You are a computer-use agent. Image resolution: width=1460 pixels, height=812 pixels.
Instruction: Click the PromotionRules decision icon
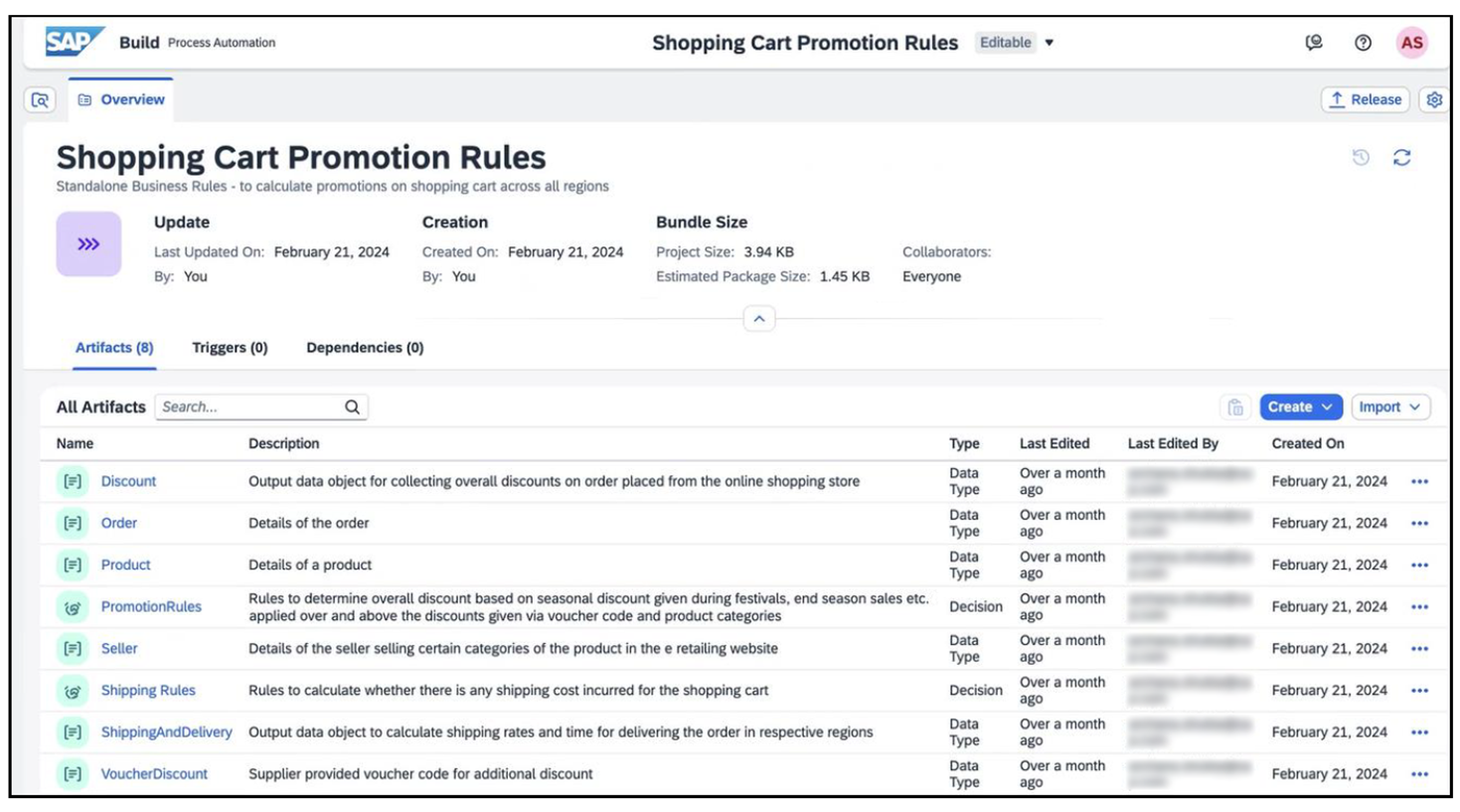(x=73, y=606)
